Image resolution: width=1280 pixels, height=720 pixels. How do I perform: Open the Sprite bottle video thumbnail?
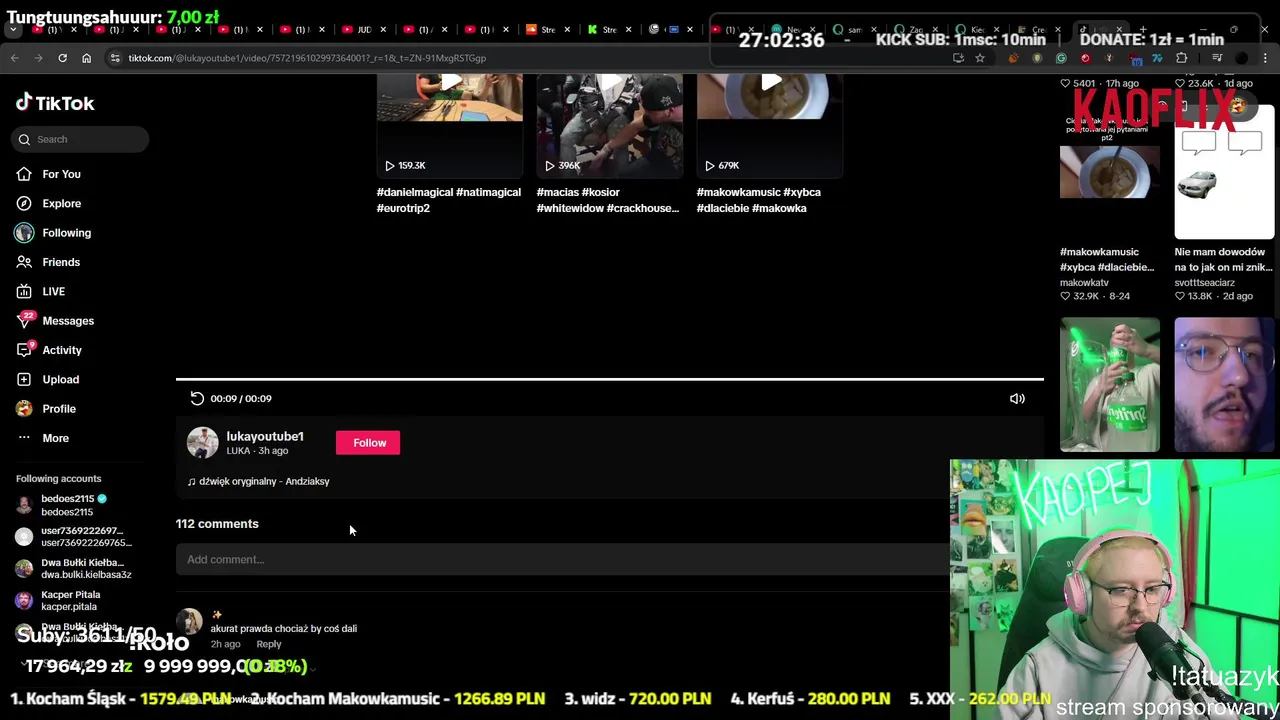(1110, 385)
